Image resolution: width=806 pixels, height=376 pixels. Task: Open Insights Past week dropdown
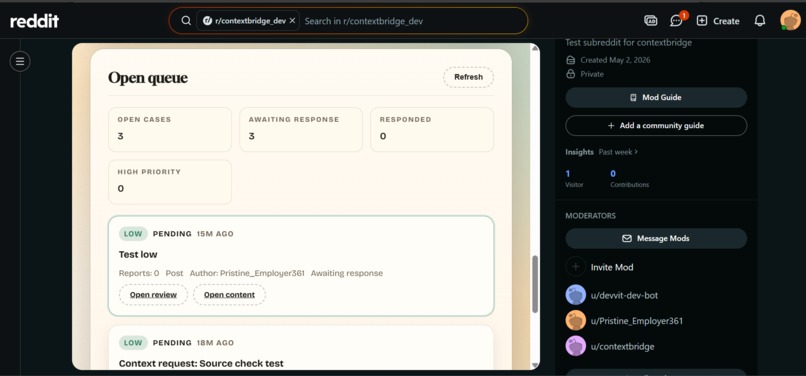point(618,152)
